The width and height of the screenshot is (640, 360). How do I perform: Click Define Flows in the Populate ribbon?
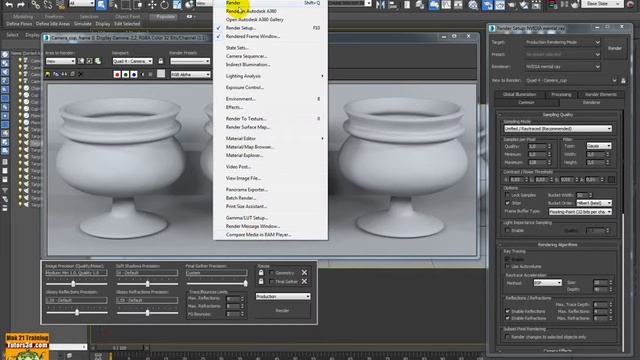(19, 24)
